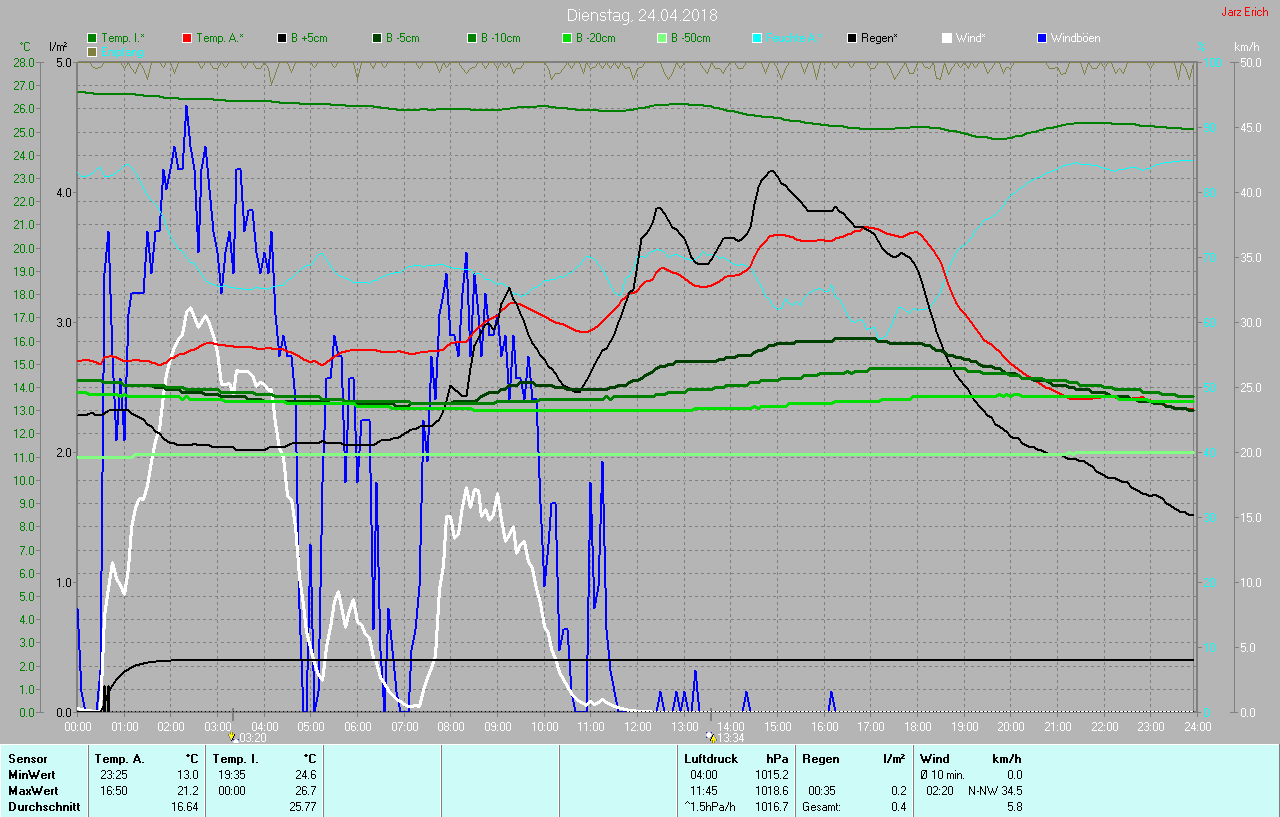
Task: Select the B -5cm legend color square
Action: coord(377,38)
